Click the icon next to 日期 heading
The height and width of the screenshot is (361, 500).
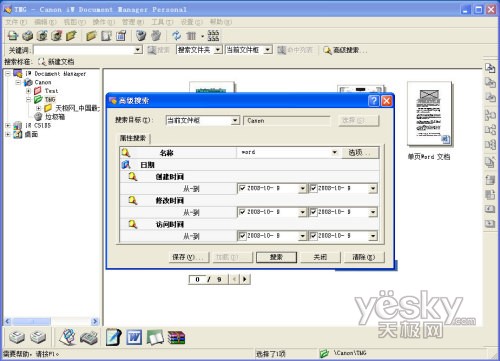pyautogui.click(x=126, y=165)
